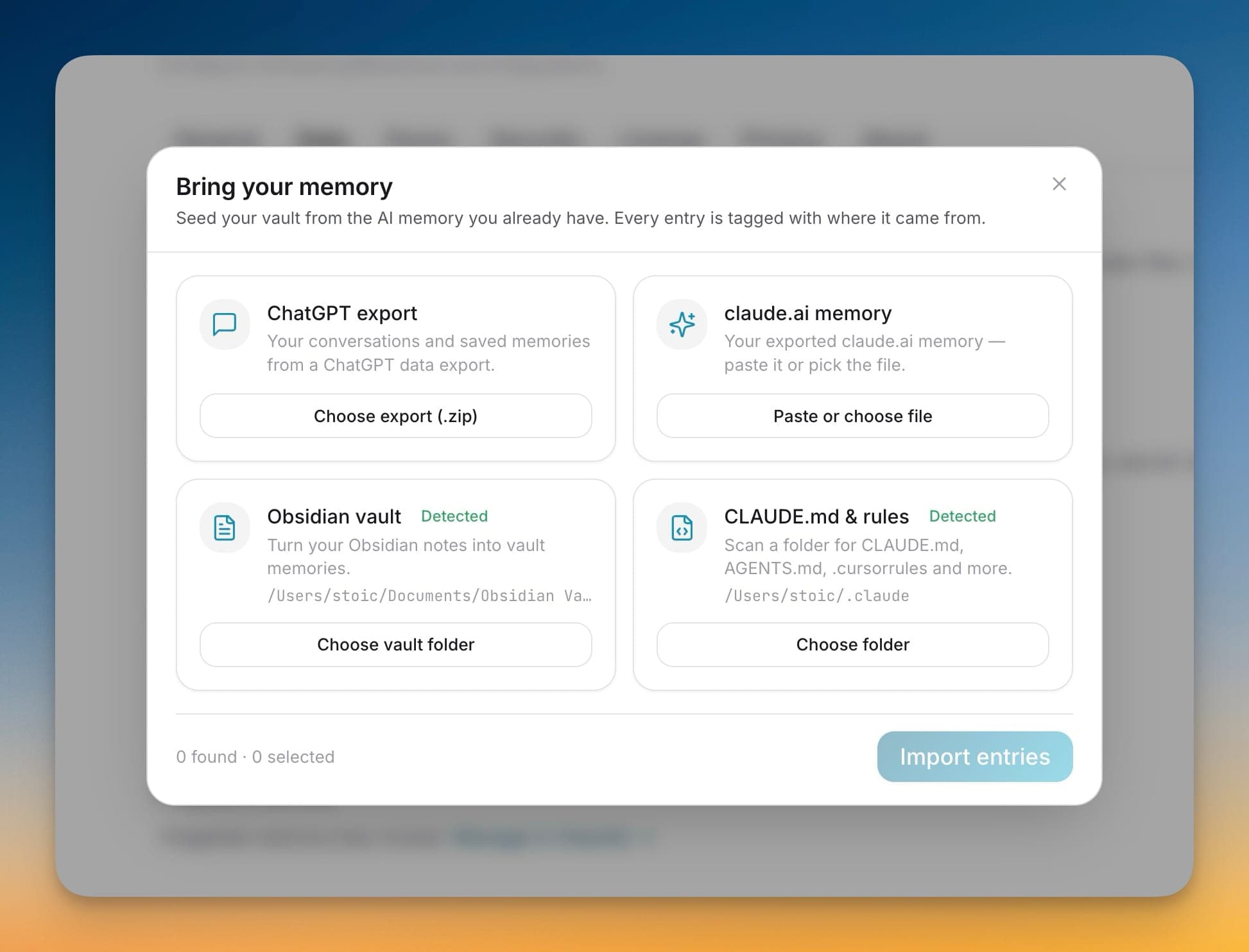Click Choose folder for CLAUDE.md rules
Viewport: 1249px width, 952px height.
852,644
